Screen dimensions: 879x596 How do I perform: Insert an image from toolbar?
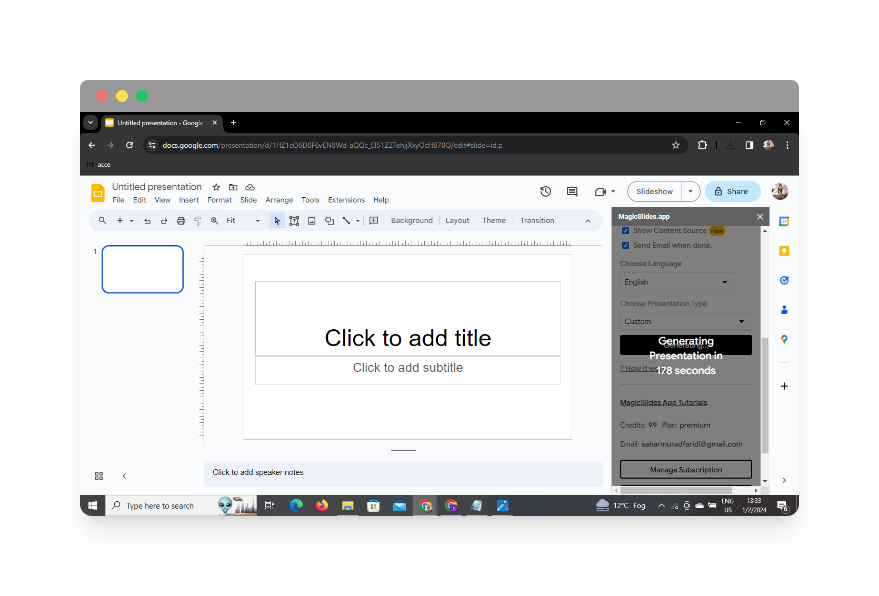point(312,221)
